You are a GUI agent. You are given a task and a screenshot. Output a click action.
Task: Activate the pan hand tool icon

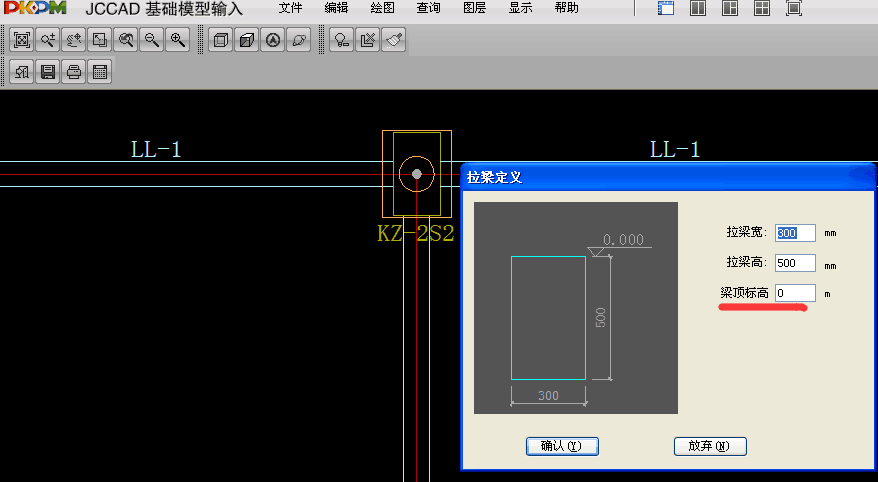(x=74, y=40)
